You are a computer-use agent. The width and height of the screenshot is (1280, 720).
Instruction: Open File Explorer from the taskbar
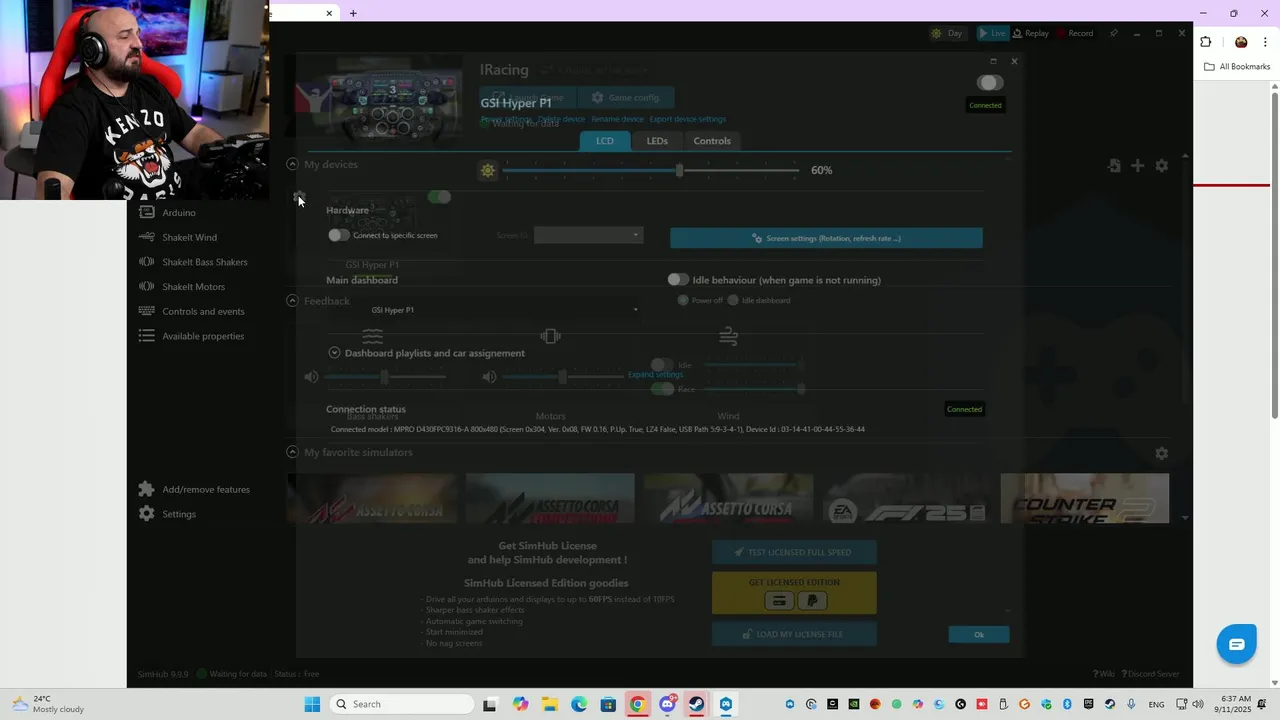point(549,704)
